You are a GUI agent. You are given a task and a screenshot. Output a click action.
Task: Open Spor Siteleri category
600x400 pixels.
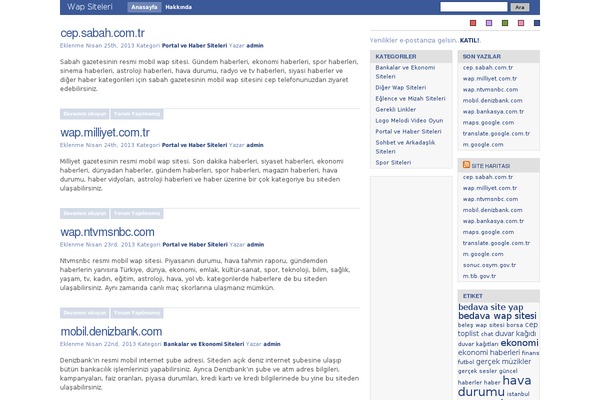click(393, 163)
